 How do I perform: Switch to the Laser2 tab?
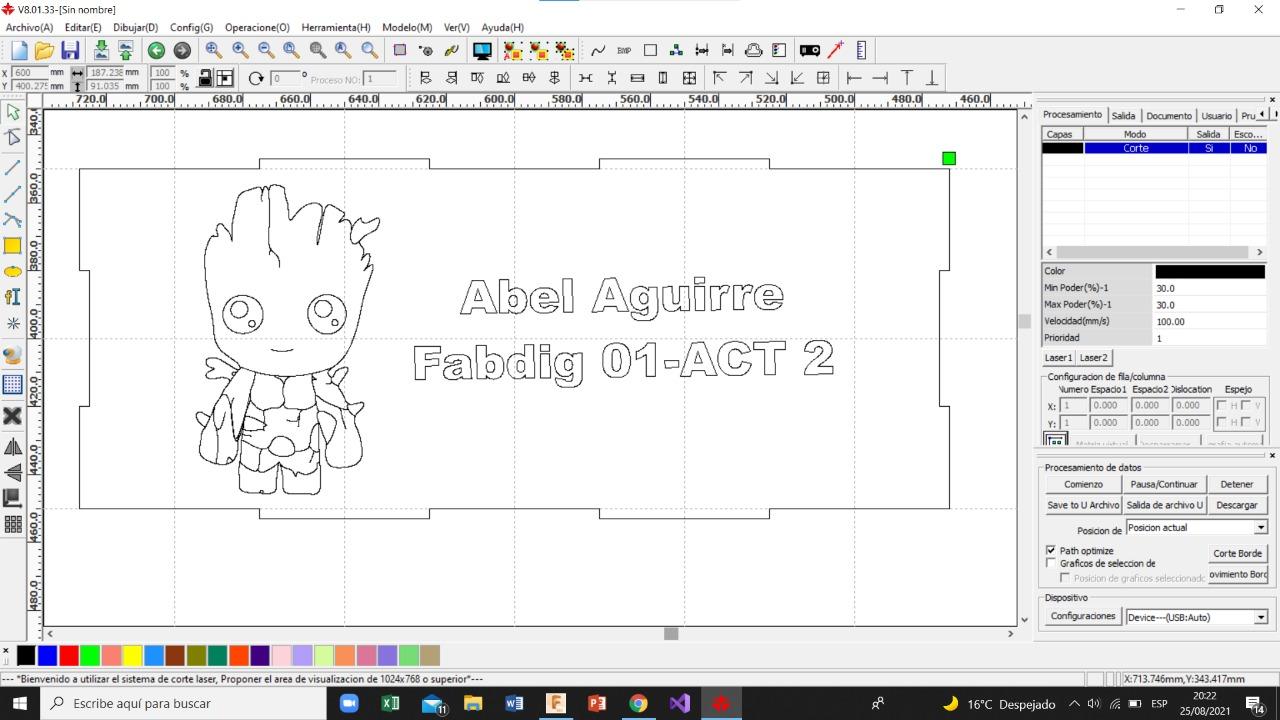pos(1093,357)
